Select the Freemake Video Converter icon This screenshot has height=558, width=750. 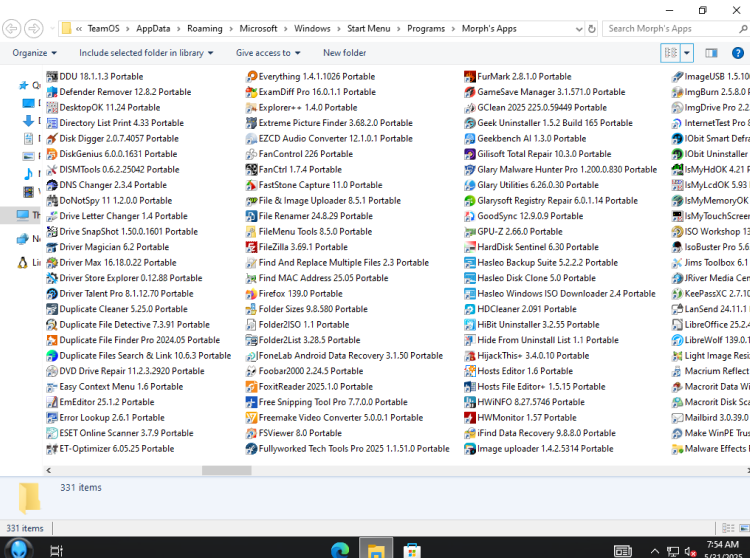(251, 417)
